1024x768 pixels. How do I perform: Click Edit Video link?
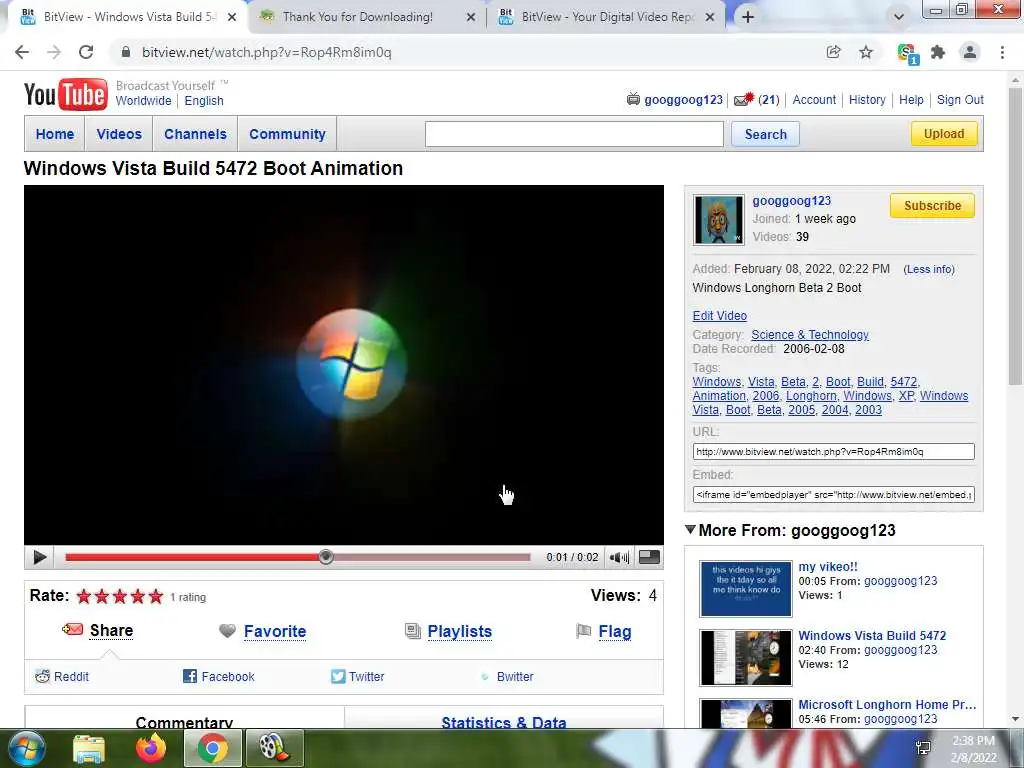[x=720, y=315]
